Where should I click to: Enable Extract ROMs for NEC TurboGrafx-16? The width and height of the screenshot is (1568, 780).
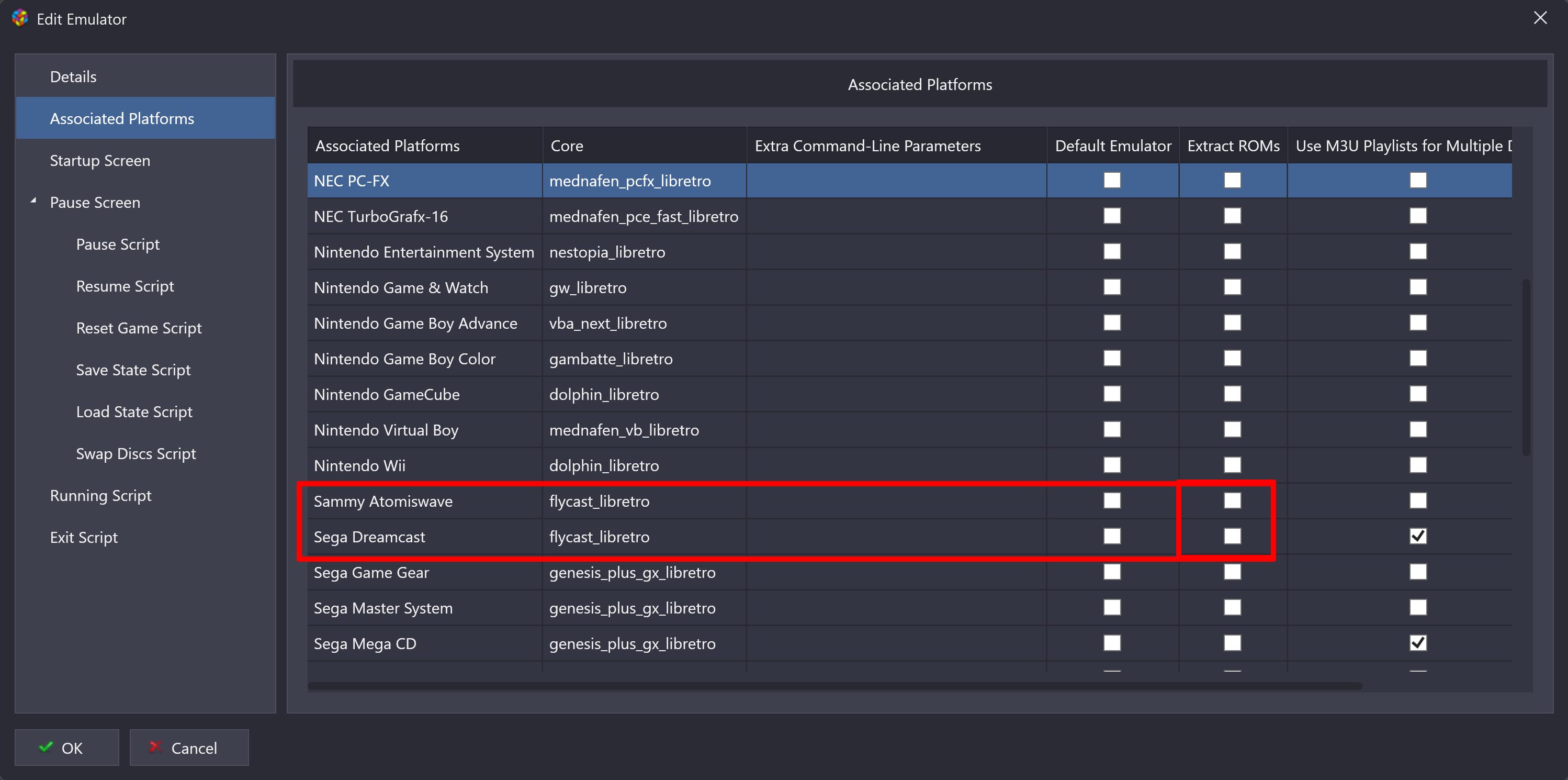tap(1233, 216)
